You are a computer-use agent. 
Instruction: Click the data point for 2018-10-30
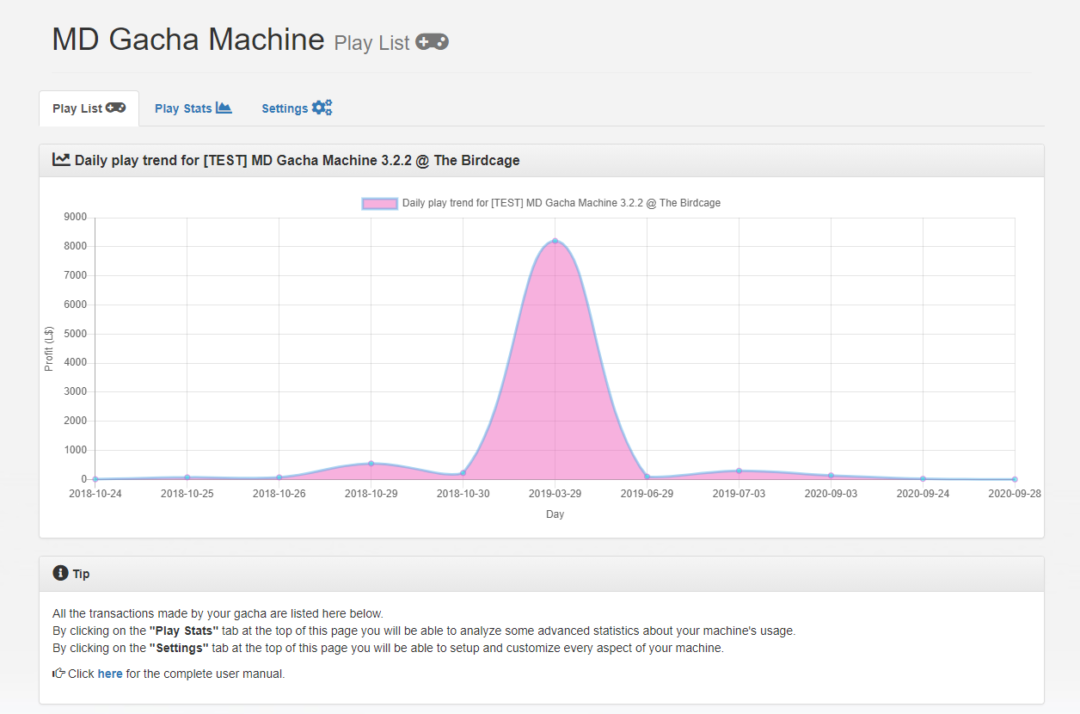(463, 473)
